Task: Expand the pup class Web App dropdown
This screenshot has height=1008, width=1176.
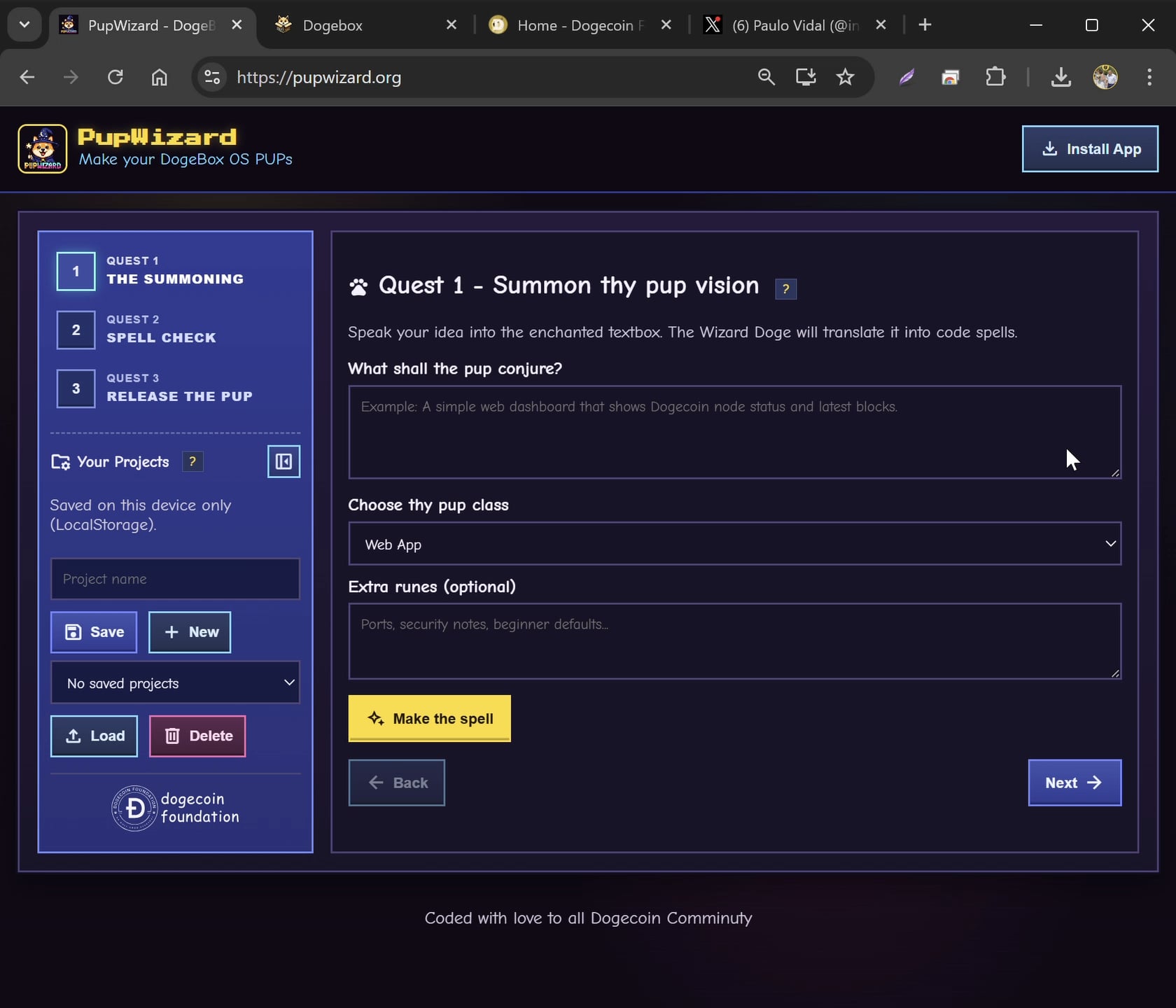Action: point(734,544)
